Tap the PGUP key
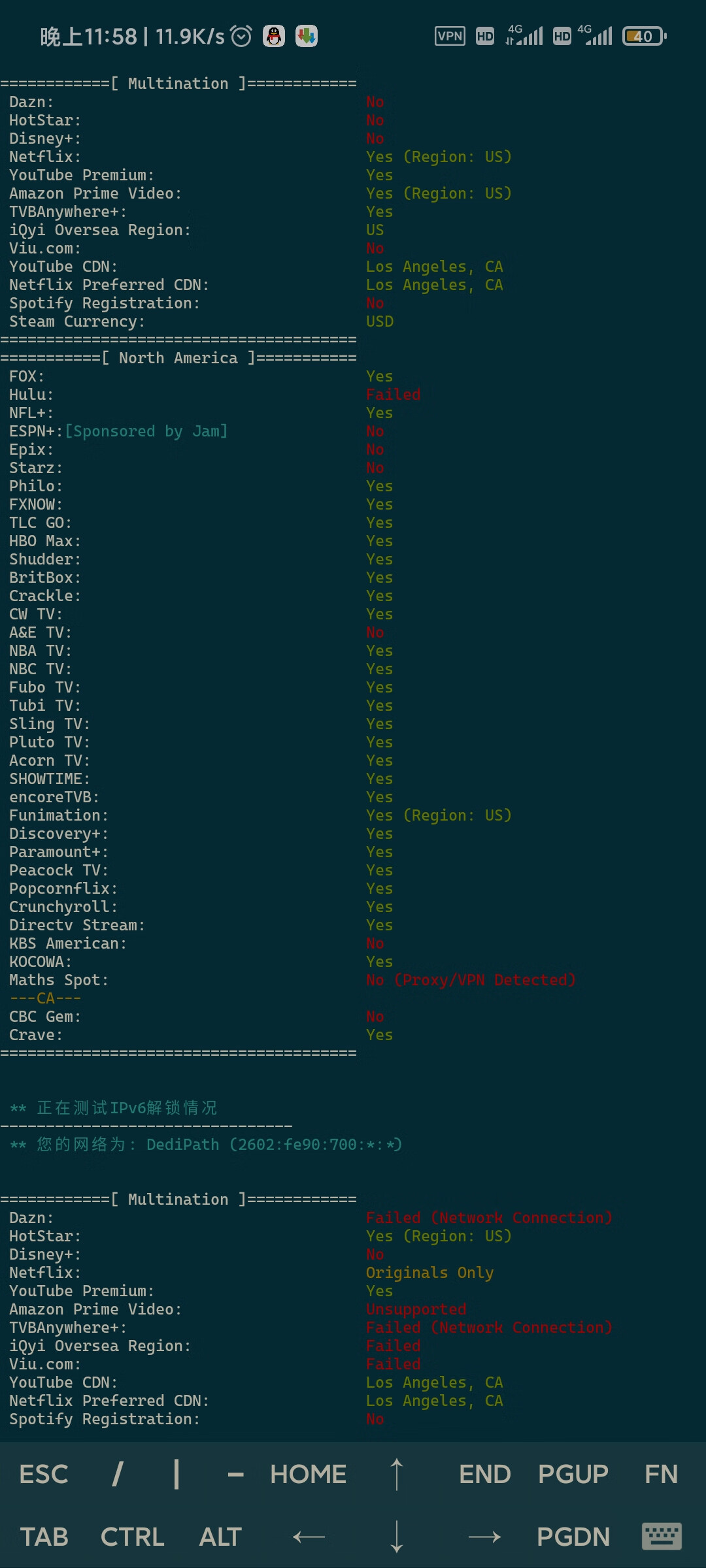This screenshot has width=706, height=1568. pos(573,1474)
